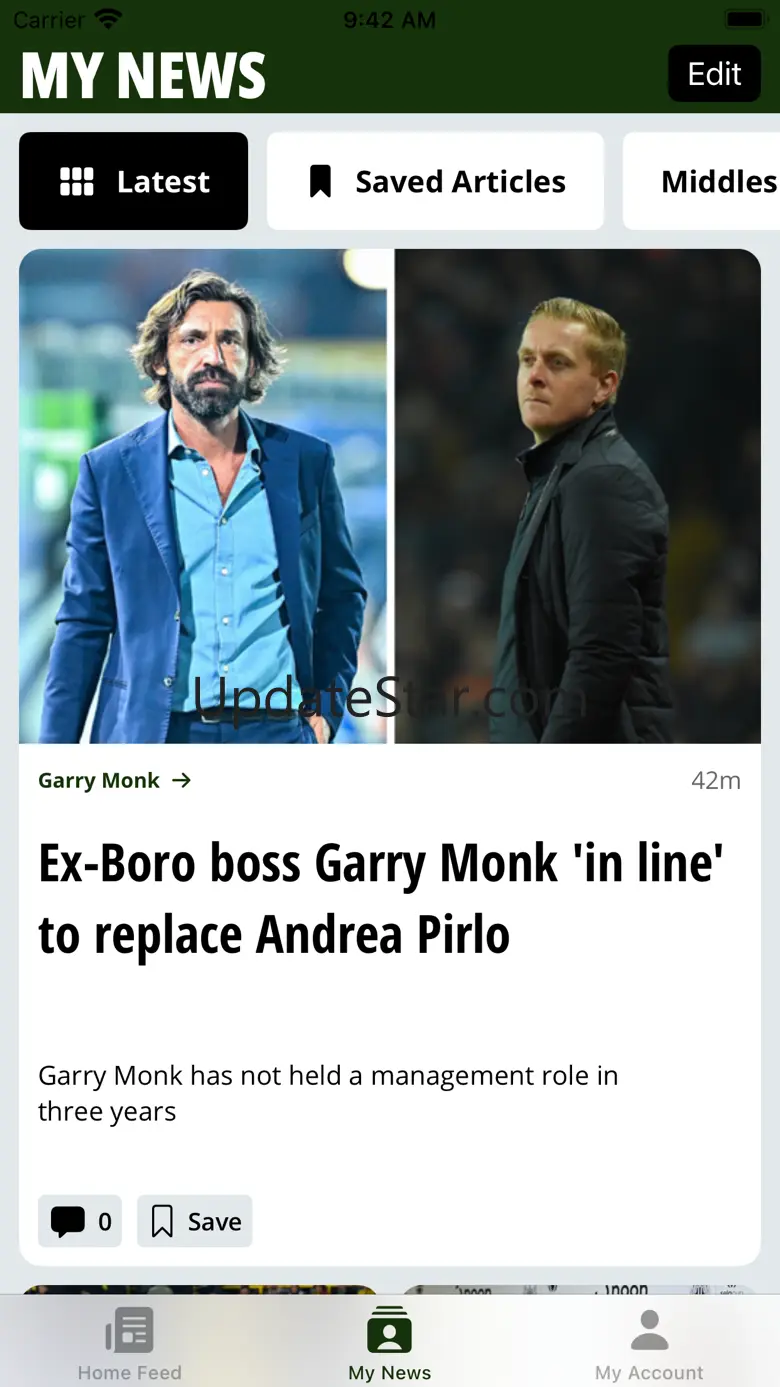
Task: Open the Saved Articles tab
Action: pyautogui.click(x=435, y=181)
